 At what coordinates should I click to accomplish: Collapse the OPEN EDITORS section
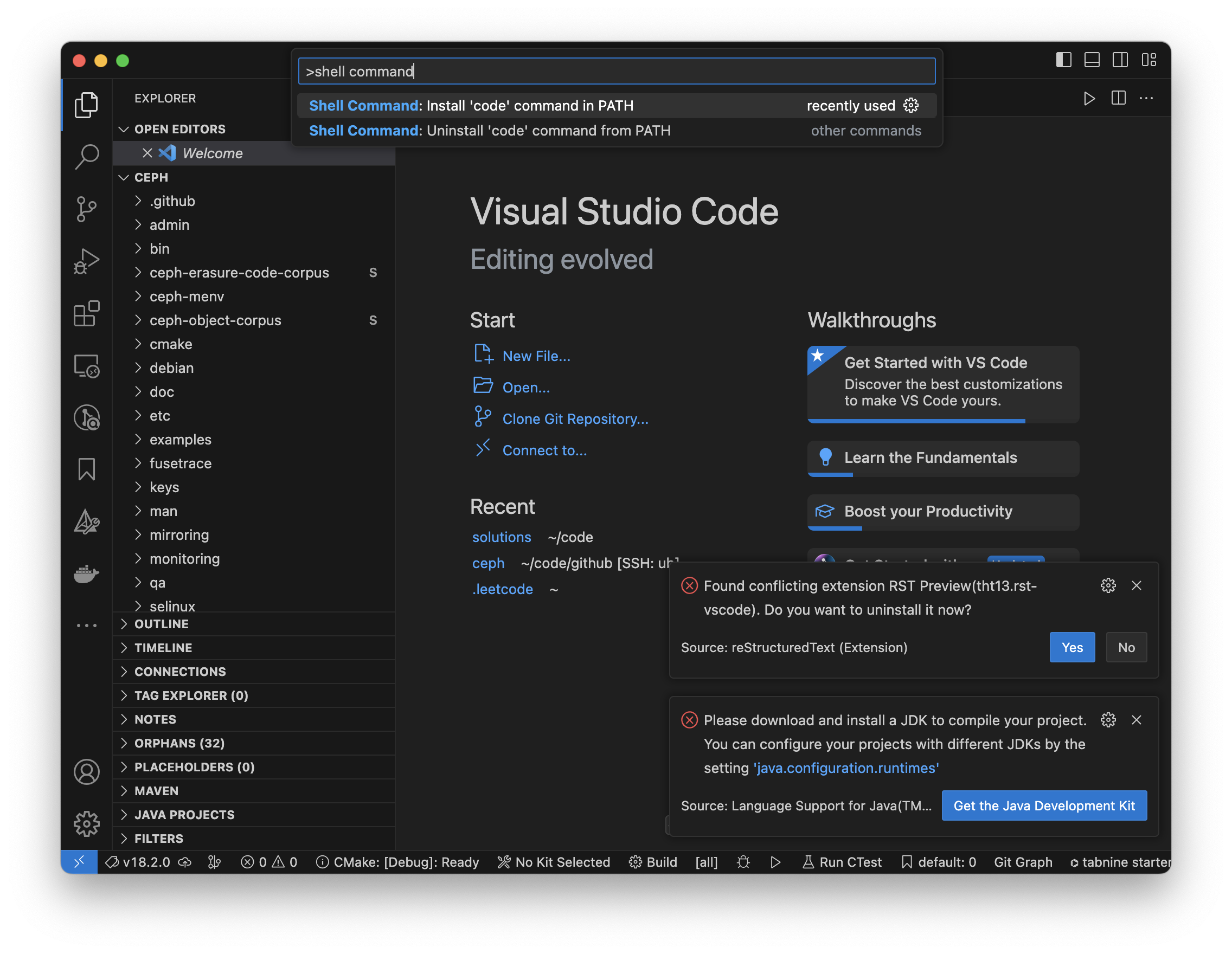[180, 129]
